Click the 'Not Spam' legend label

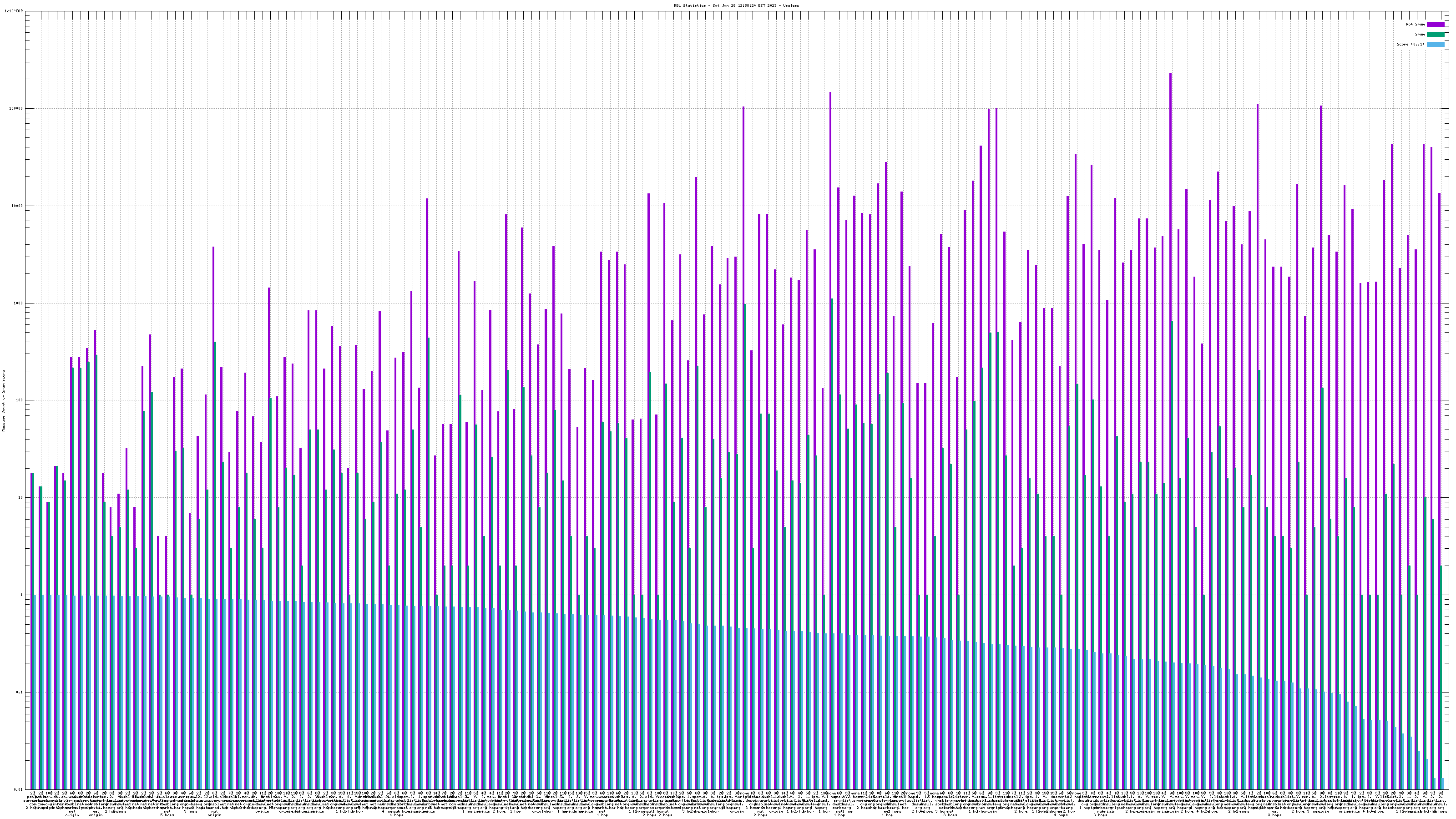pyautogui.click(x=1416, y=24)
